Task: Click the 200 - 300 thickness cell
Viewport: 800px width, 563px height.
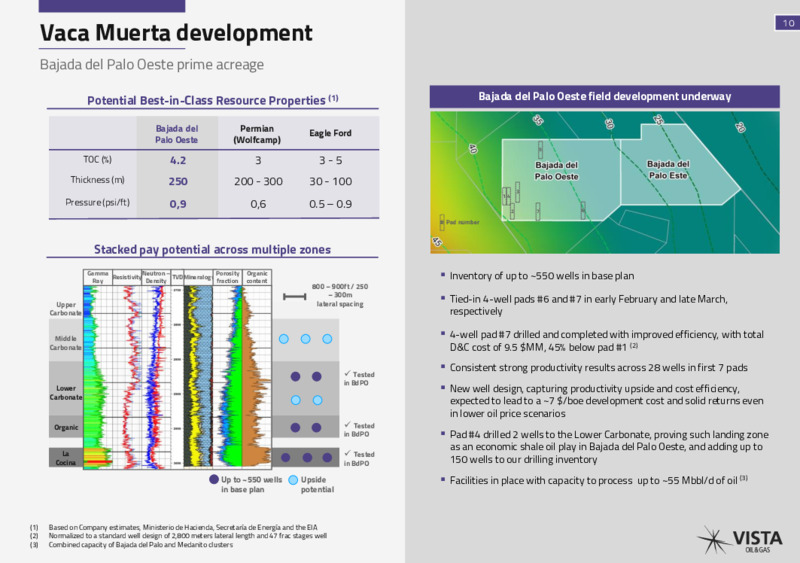Action: coord(258,182)
